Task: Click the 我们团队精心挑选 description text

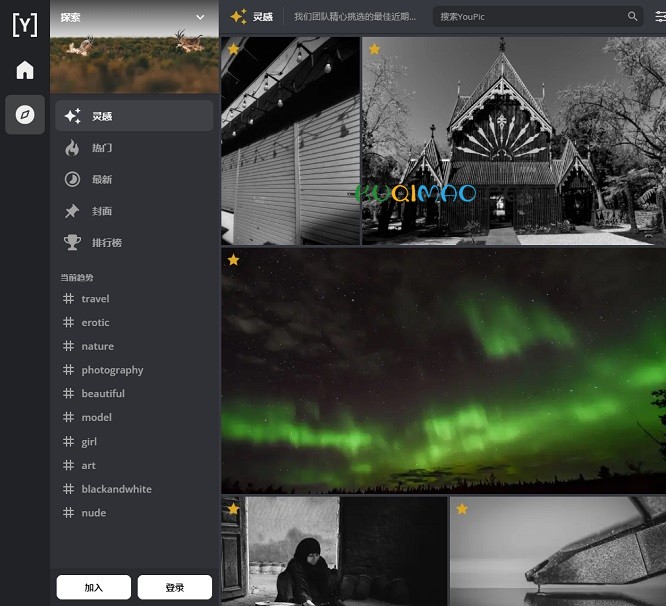Action: tap(355, 17)
